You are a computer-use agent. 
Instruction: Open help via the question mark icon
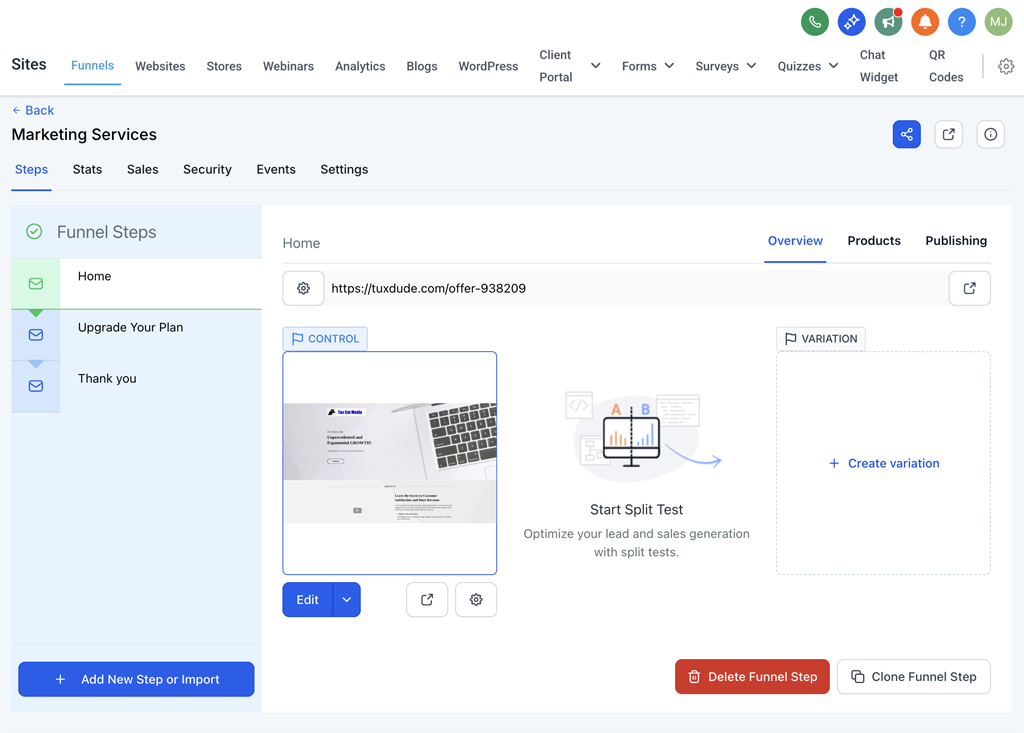tap(961, 21)
